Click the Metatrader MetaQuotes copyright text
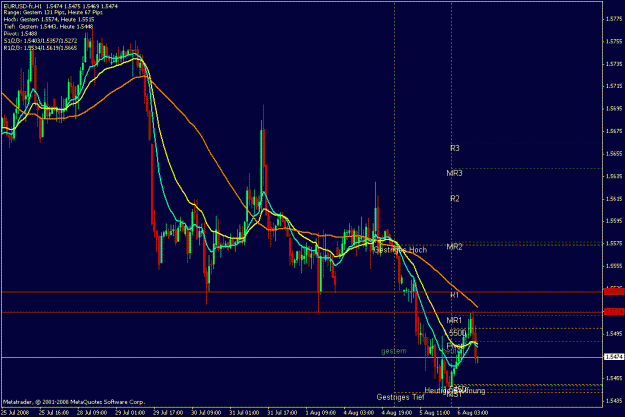This screenshot has height=417, width=625. tap(74, 402)
